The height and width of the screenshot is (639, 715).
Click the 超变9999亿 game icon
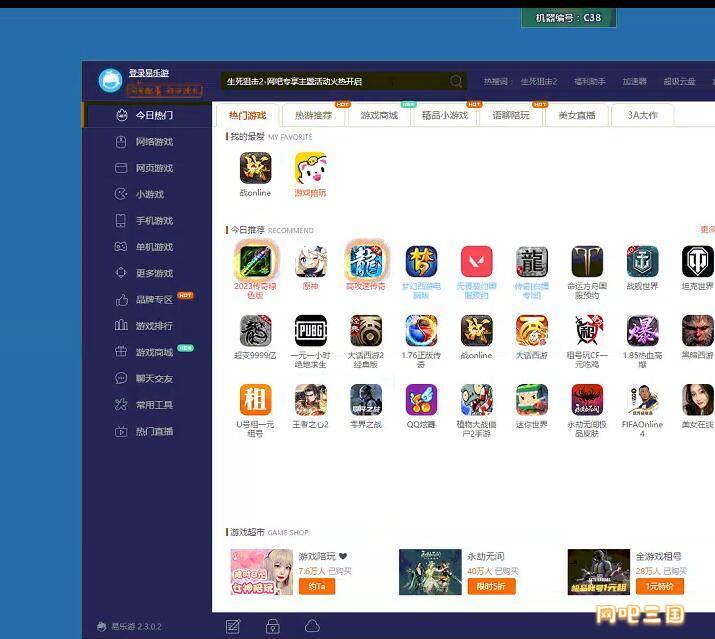(255, 331)
